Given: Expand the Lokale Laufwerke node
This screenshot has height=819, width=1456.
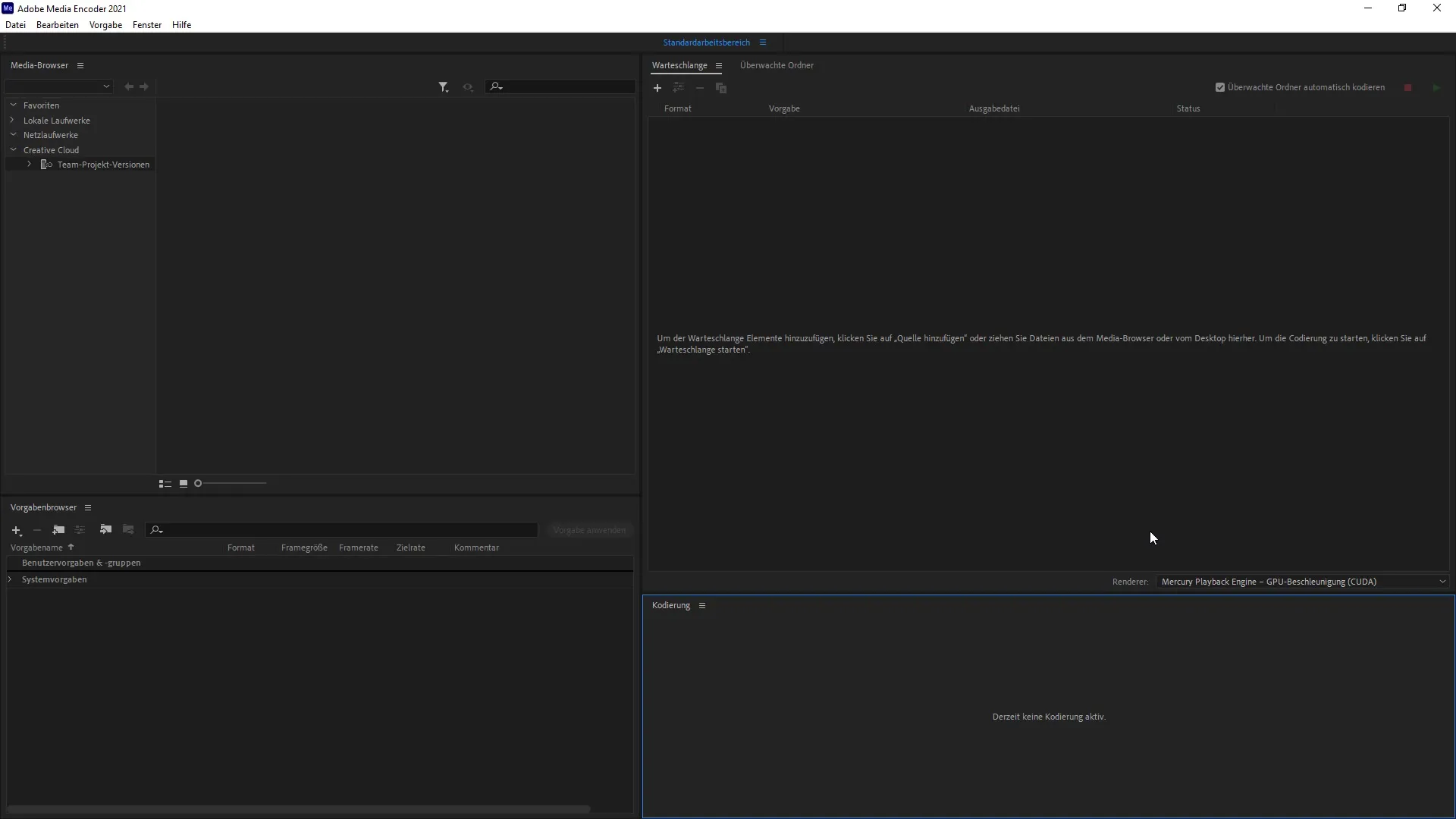Looking at the screenshot, I should 13,120.
